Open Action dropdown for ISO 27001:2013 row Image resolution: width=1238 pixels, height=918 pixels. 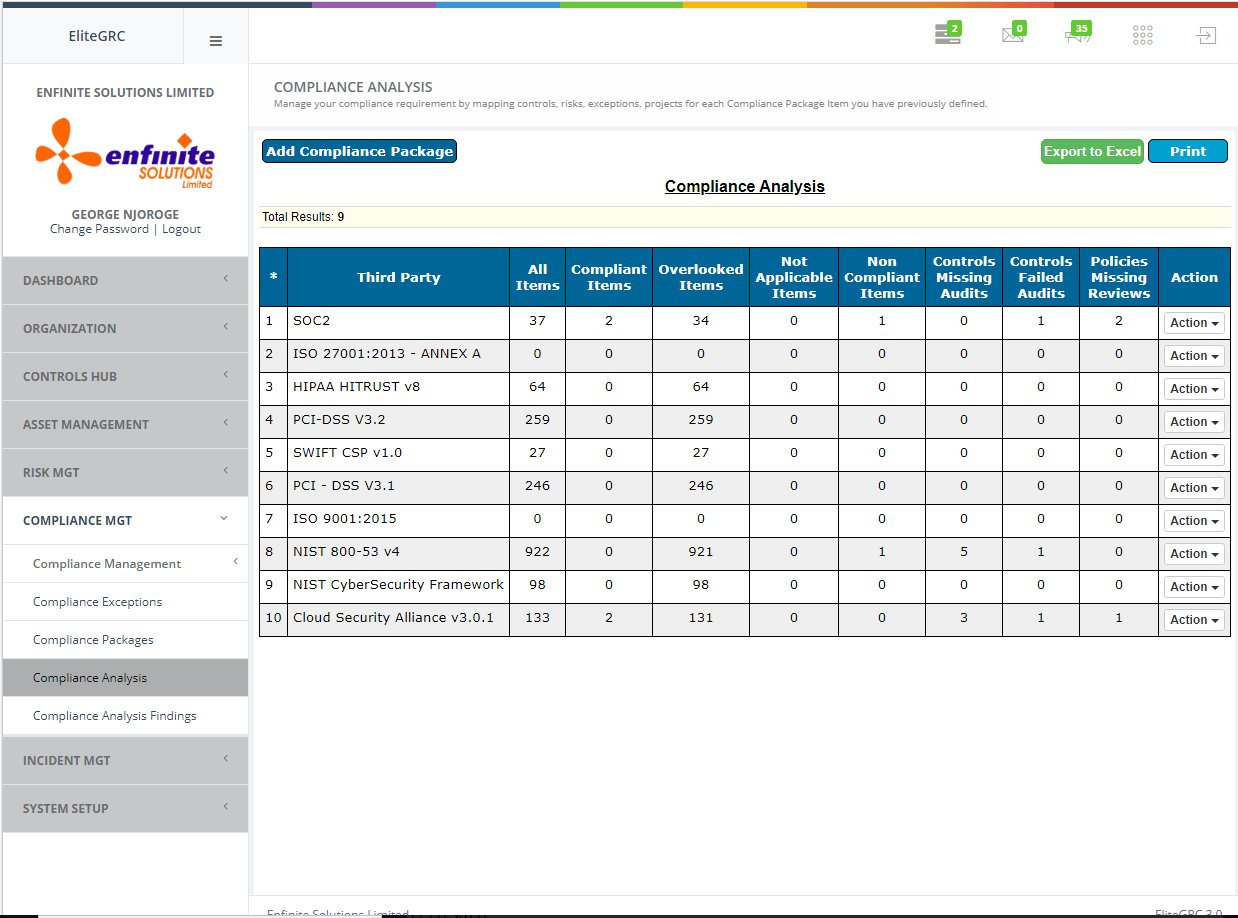point(1194,356)
